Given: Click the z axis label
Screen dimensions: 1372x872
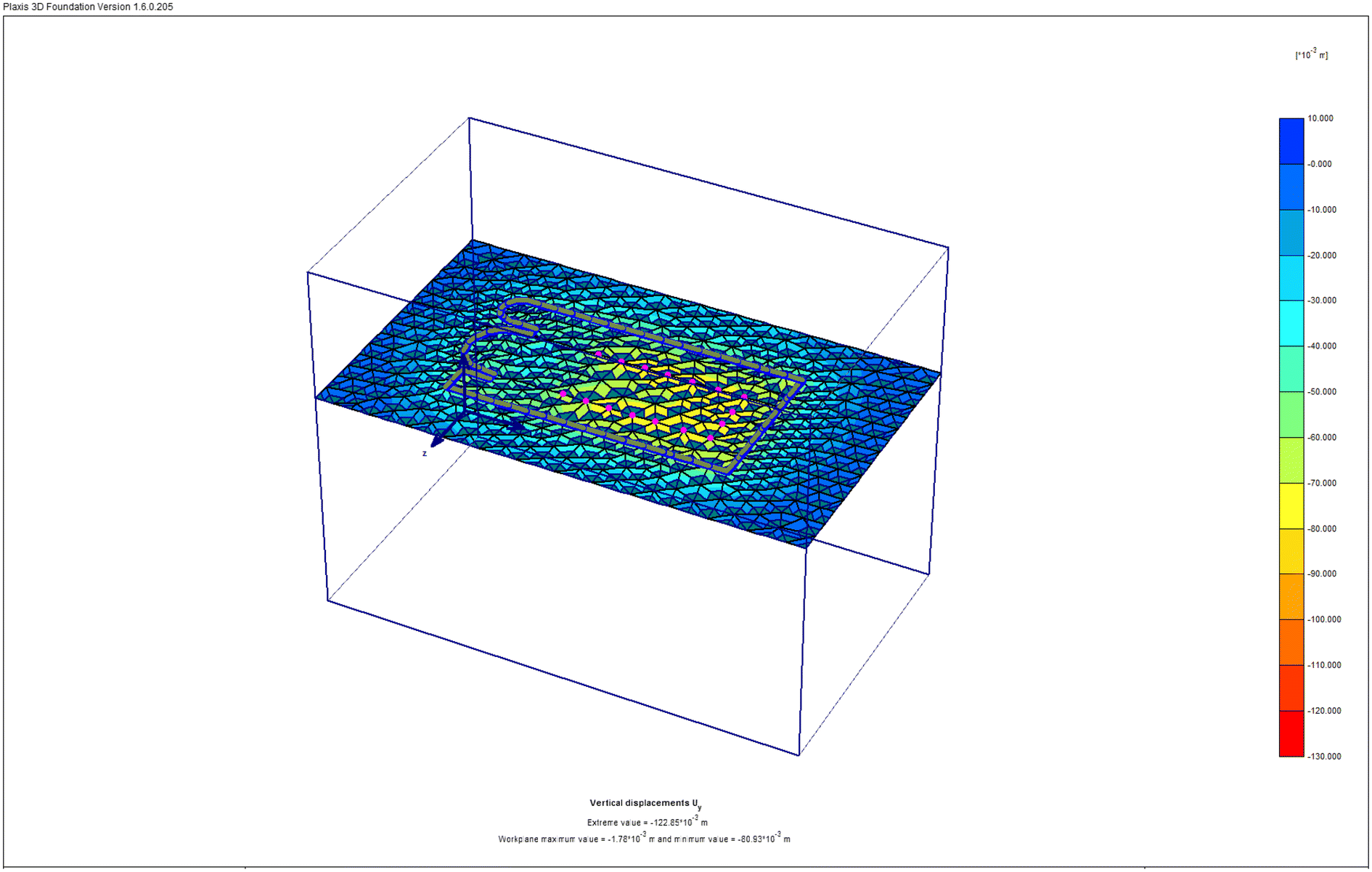Looking at the screenshot, I should [x=425, y=454].
